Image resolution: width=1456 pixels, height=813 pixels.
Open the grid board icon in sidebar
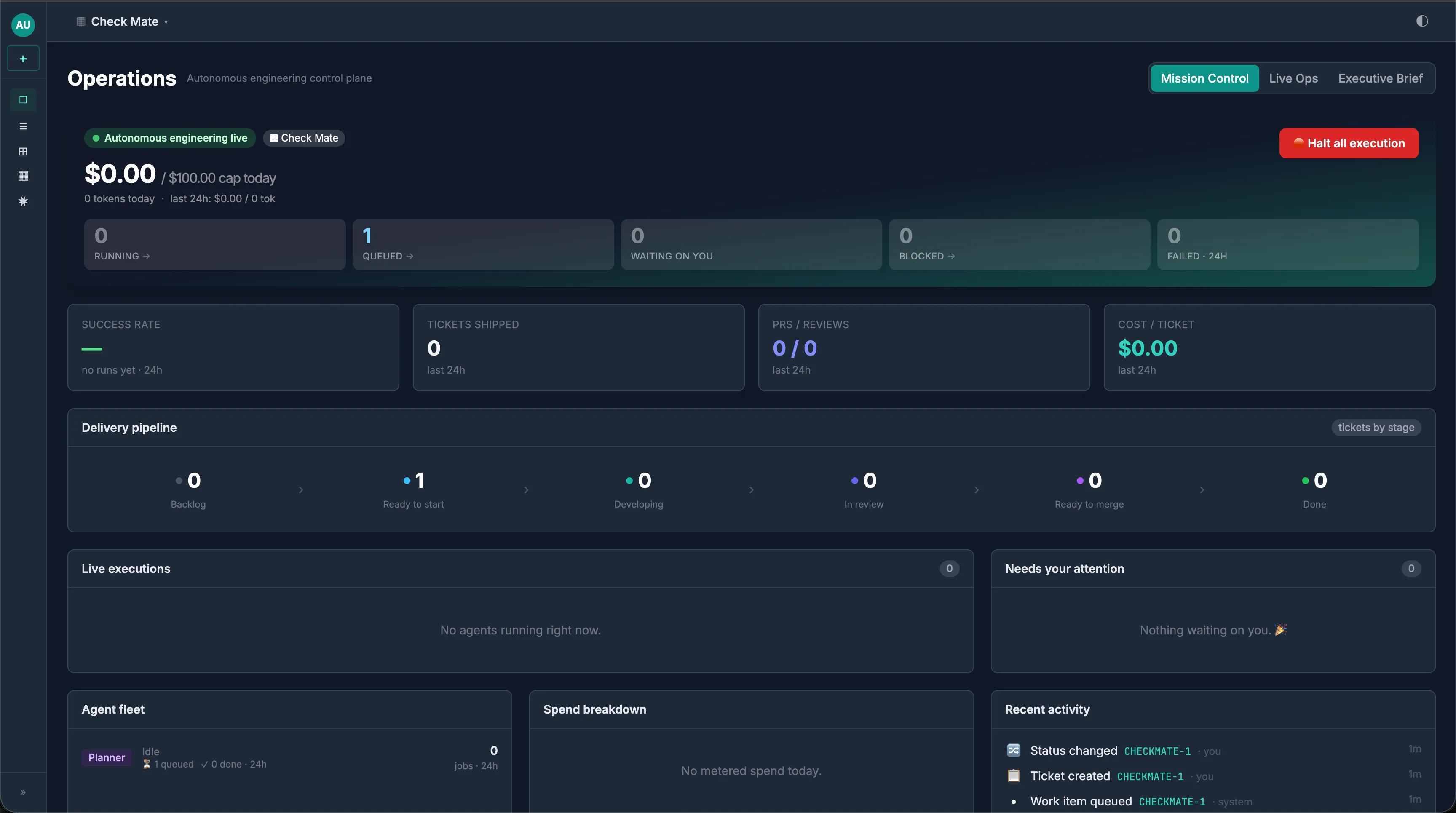23,151
